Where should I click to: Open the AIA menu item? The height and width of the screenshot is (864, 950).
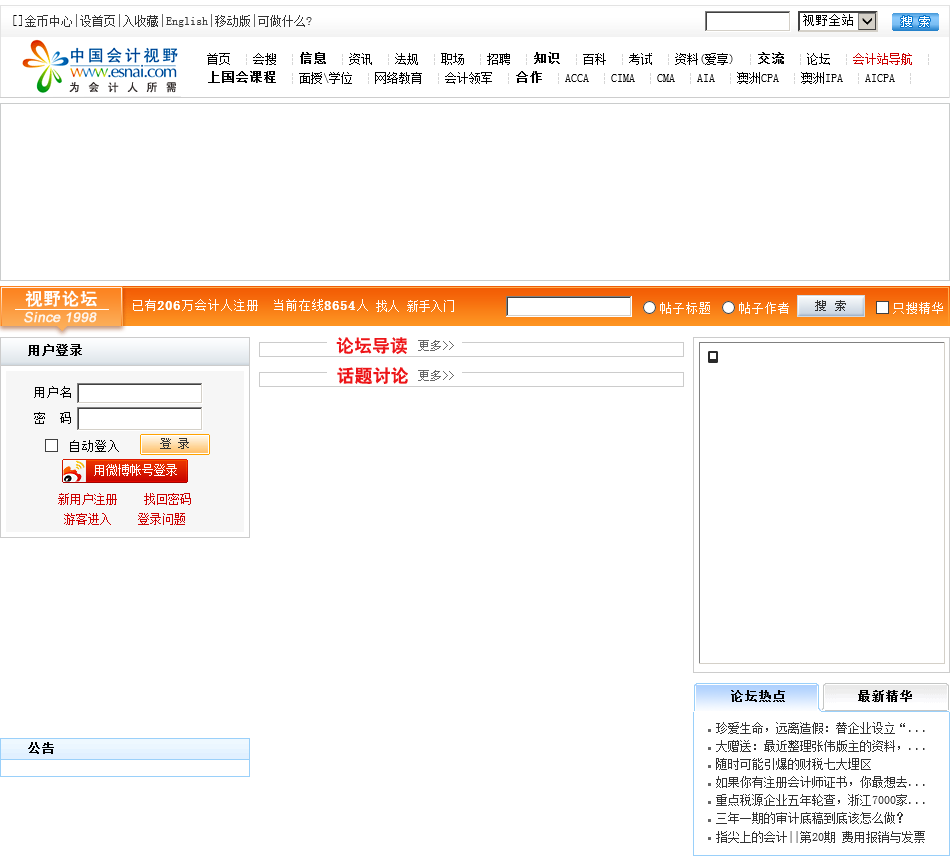pyautogui.click(x=706, y=78)
